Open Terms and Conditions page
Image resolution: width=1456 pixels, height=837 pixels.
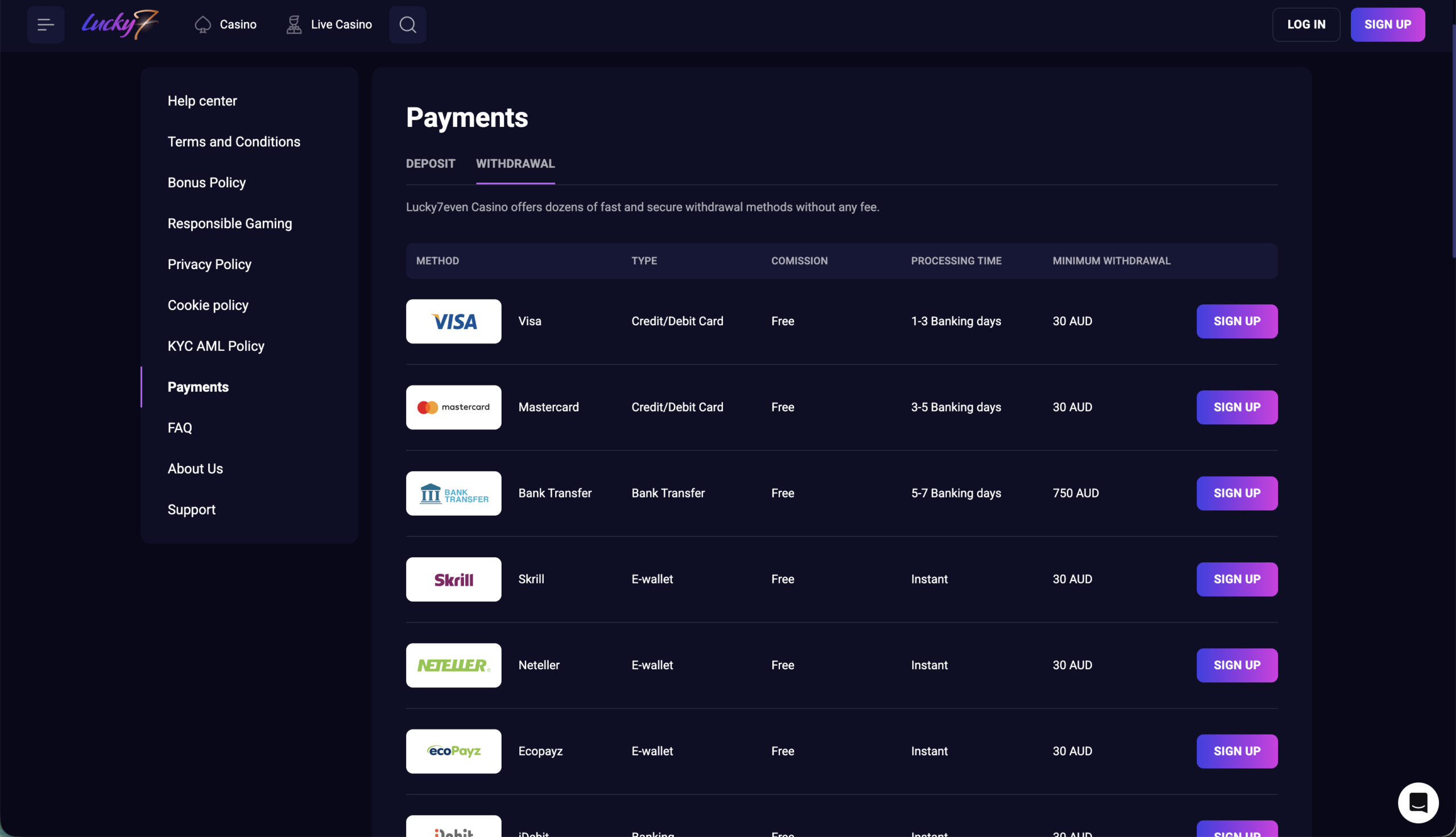(x=234, y=142)
